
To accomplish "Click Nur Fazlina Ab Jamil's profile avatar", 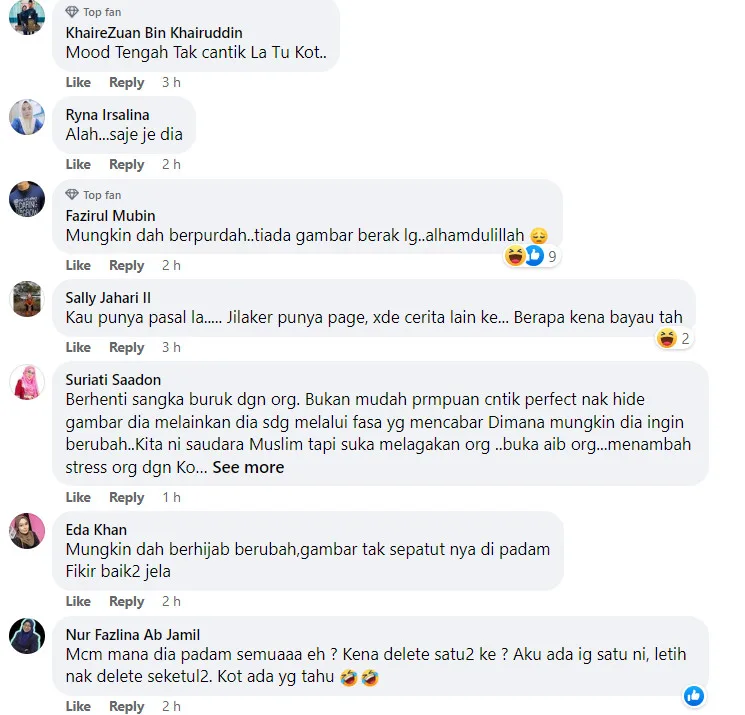I will [27, 636].
